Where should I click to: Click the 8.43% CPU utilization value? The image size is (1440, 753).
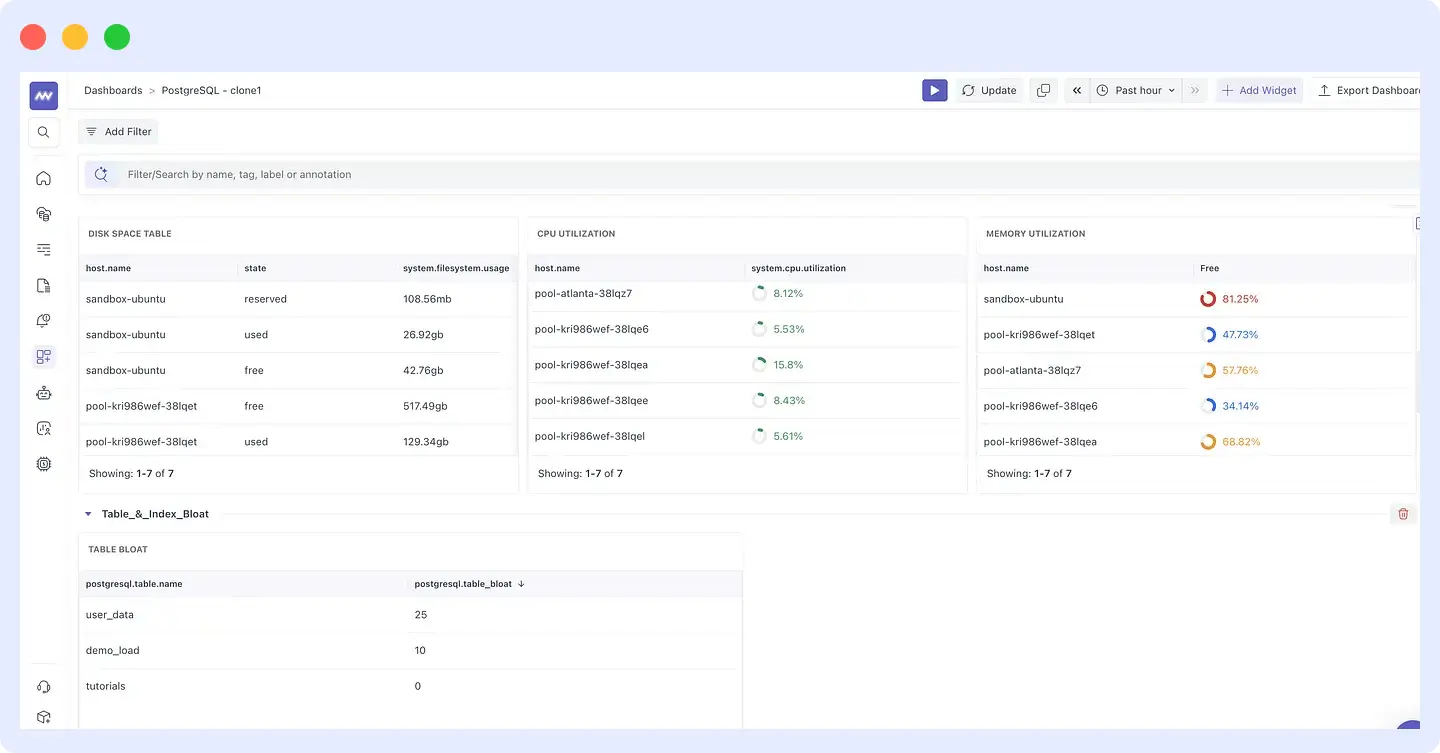coord(788,401)
